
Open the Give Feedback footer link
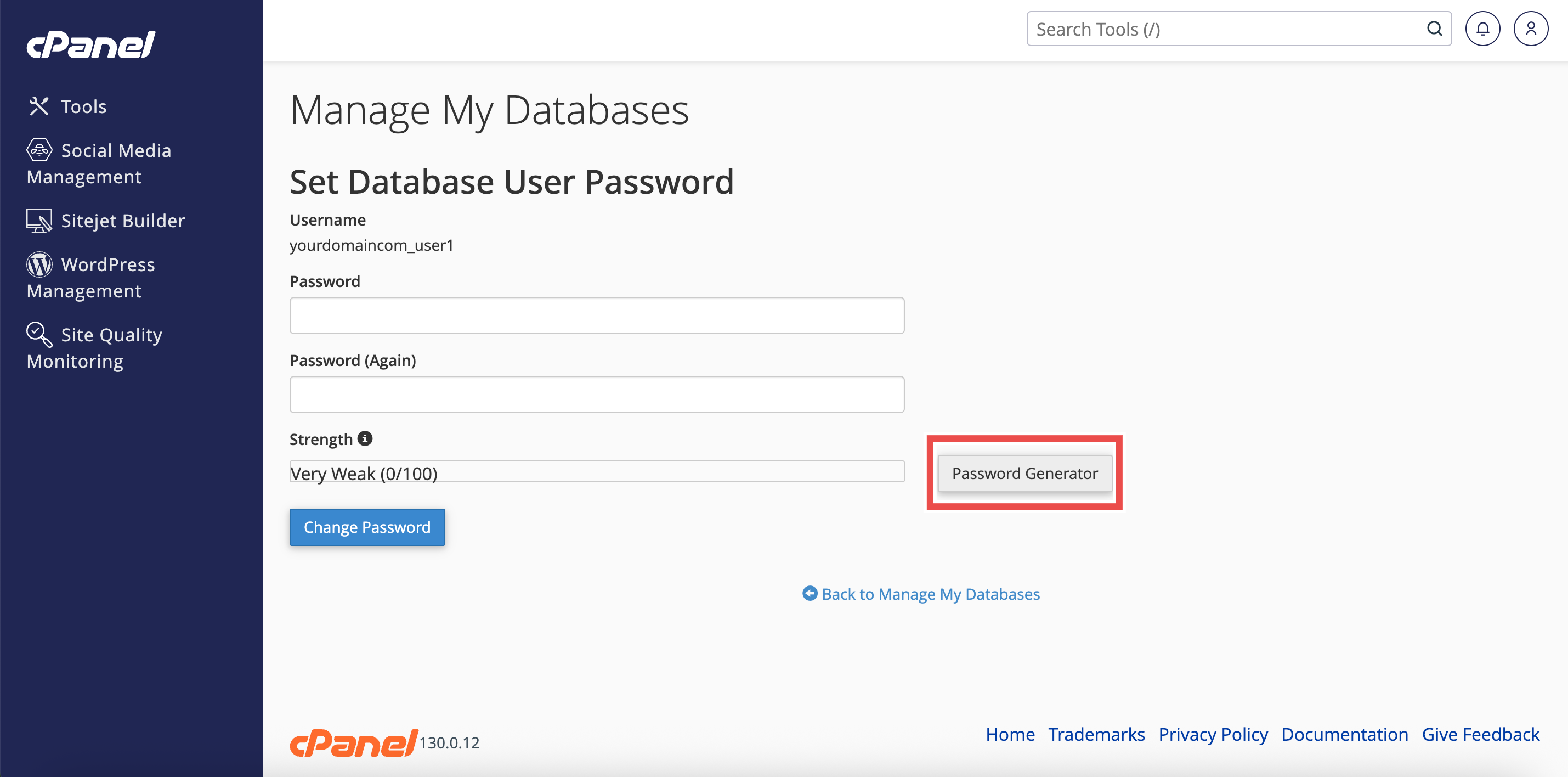click(1480, 734)
